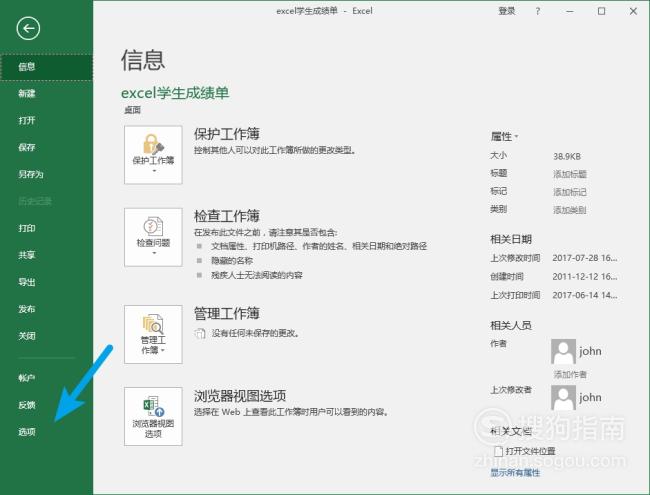This screenshot has height=495, width=650.
Task: Click 登录 sign-in link
Action: click(507, 11)
